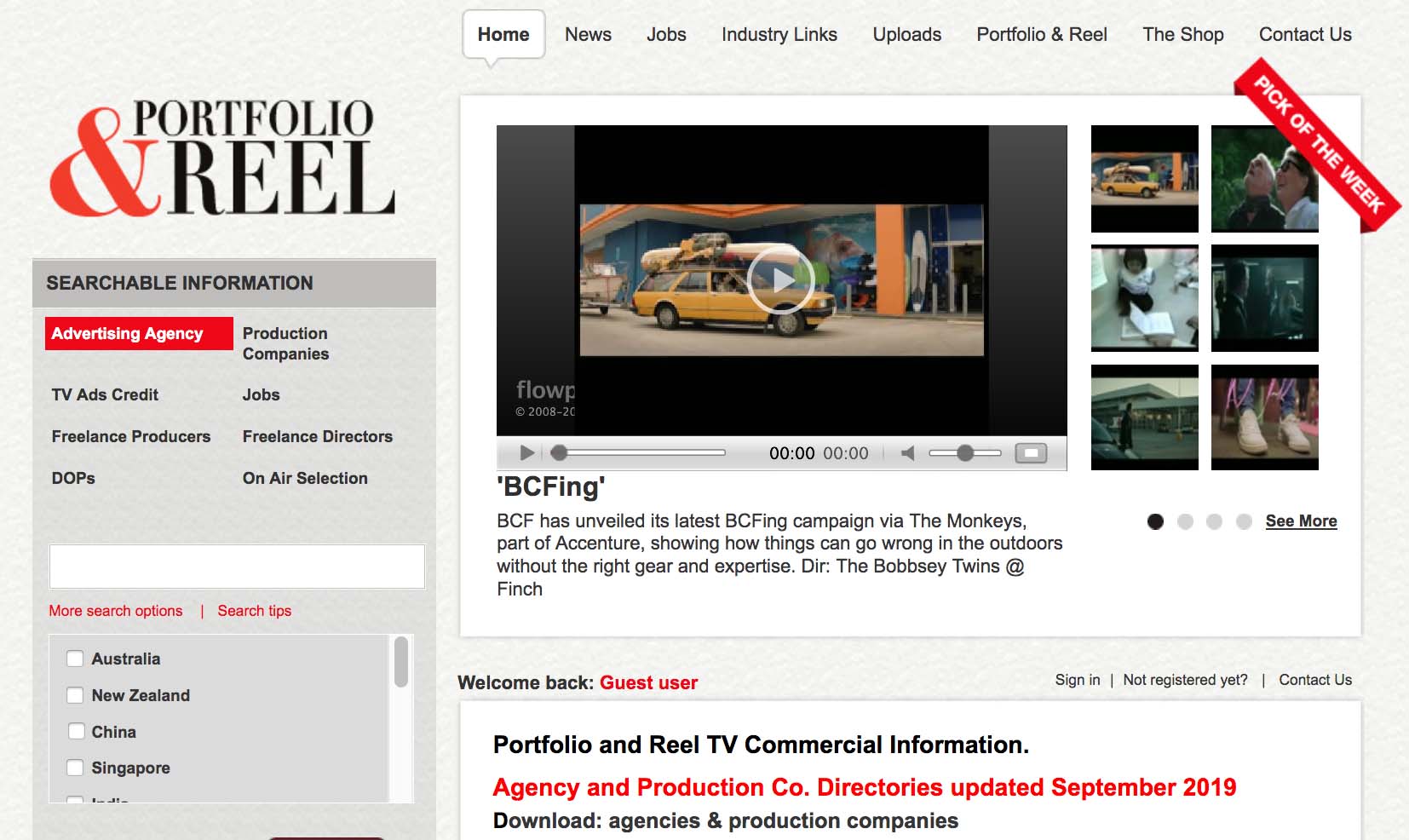This screenshot has width=1409, height=840.
Task: Click the play icon in video control bar
Action: 526,453
